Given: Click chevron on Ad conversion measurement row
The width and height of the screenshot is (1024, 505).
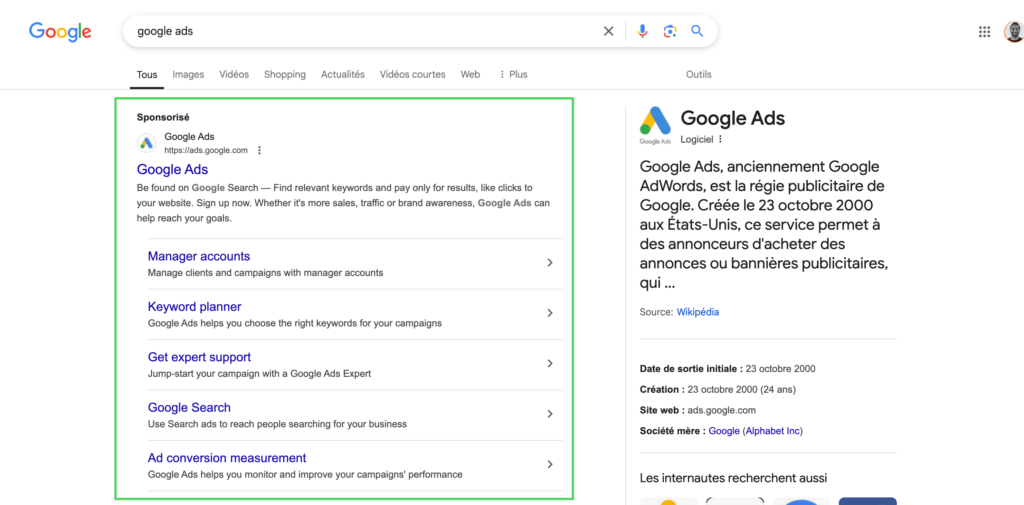Looking at the screenshot, I should pos(550,464).
